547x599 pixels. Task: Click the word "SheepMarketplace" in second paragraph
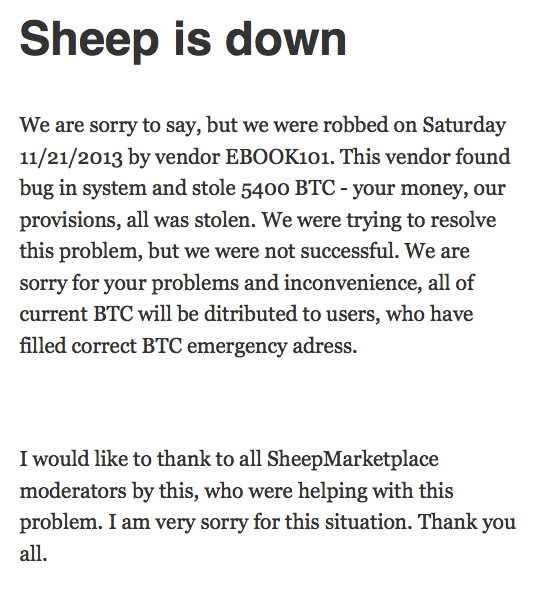point(353,459)
